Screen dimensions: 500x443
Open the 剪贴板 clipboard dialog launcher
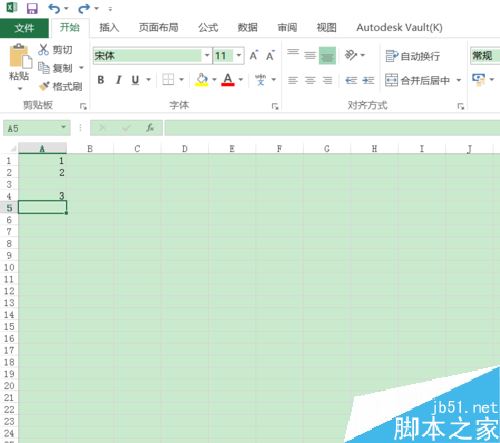tap(83, 106)
